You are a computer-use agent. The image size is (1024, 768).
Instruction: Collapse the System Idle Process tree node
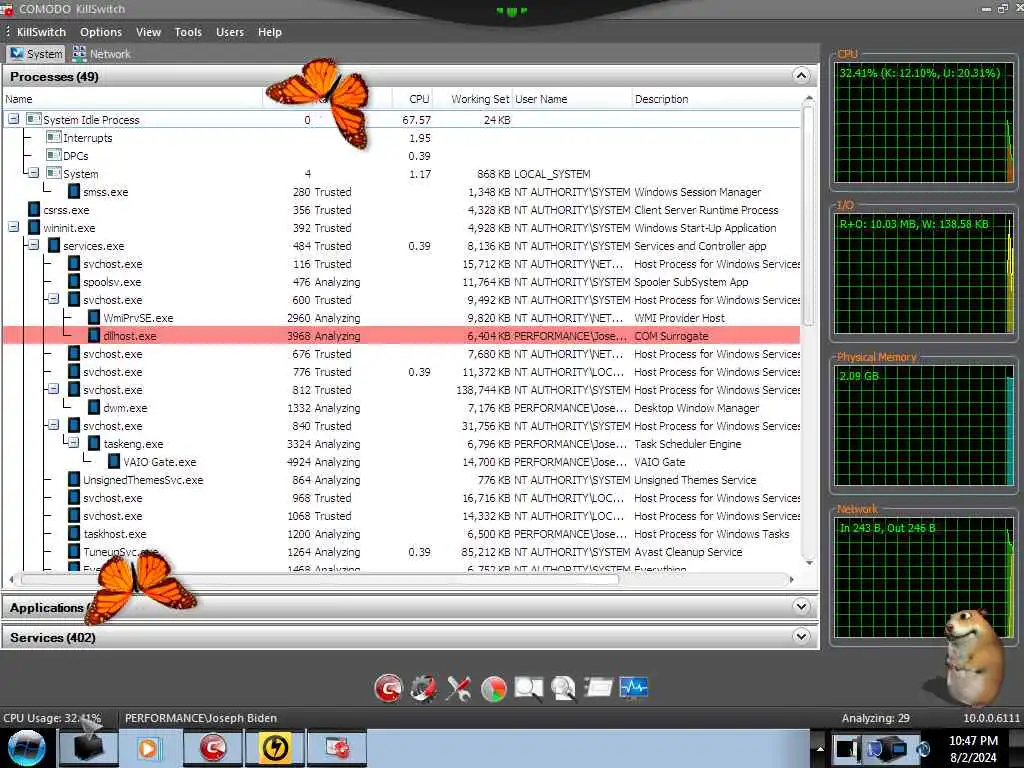coord(14,120)
